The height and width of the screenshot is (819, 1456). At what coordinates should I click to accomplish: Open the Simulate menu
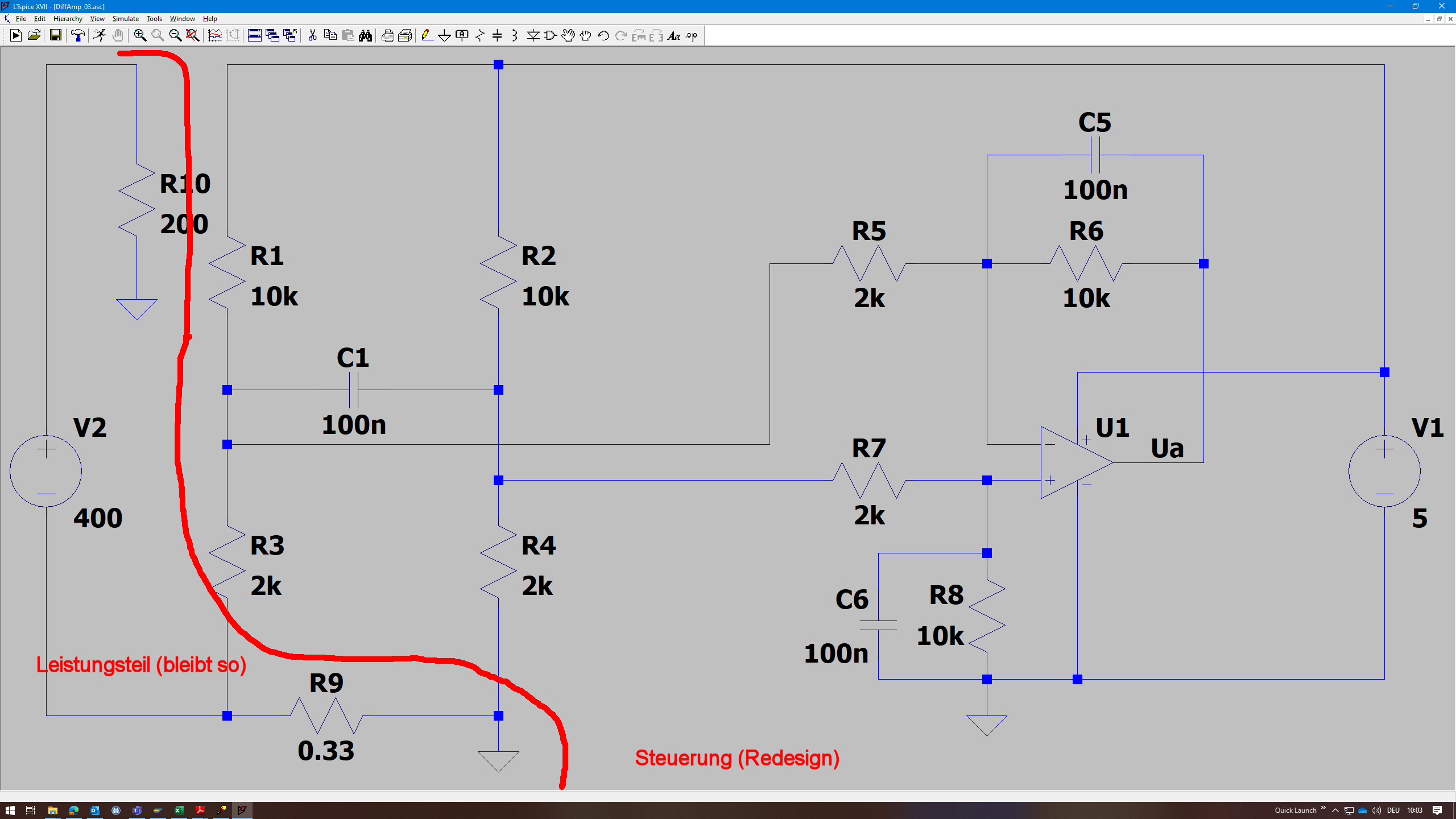coord(126,19)
